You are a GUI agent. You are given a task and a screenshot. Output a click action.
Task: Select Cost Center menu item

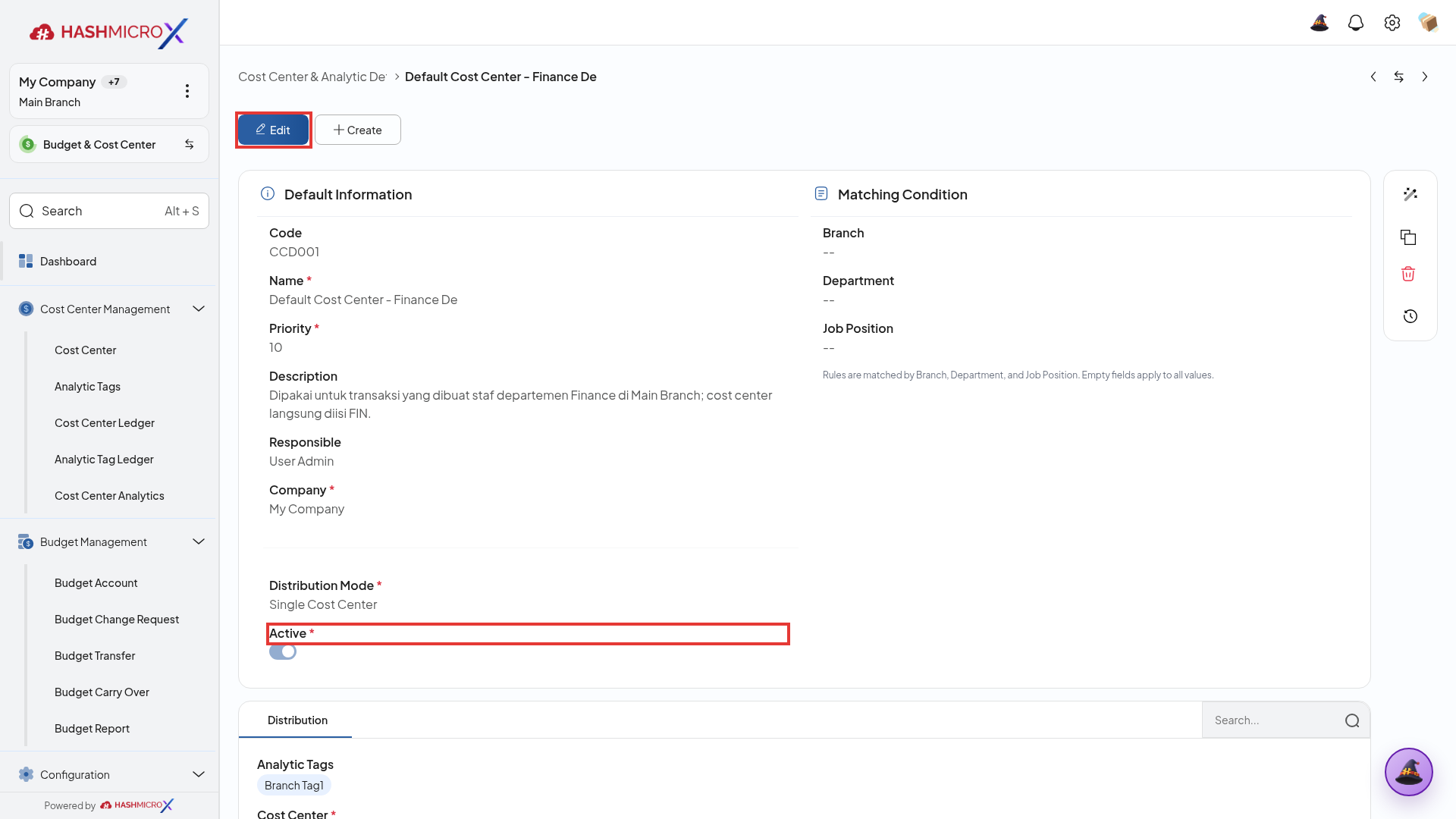85,350
